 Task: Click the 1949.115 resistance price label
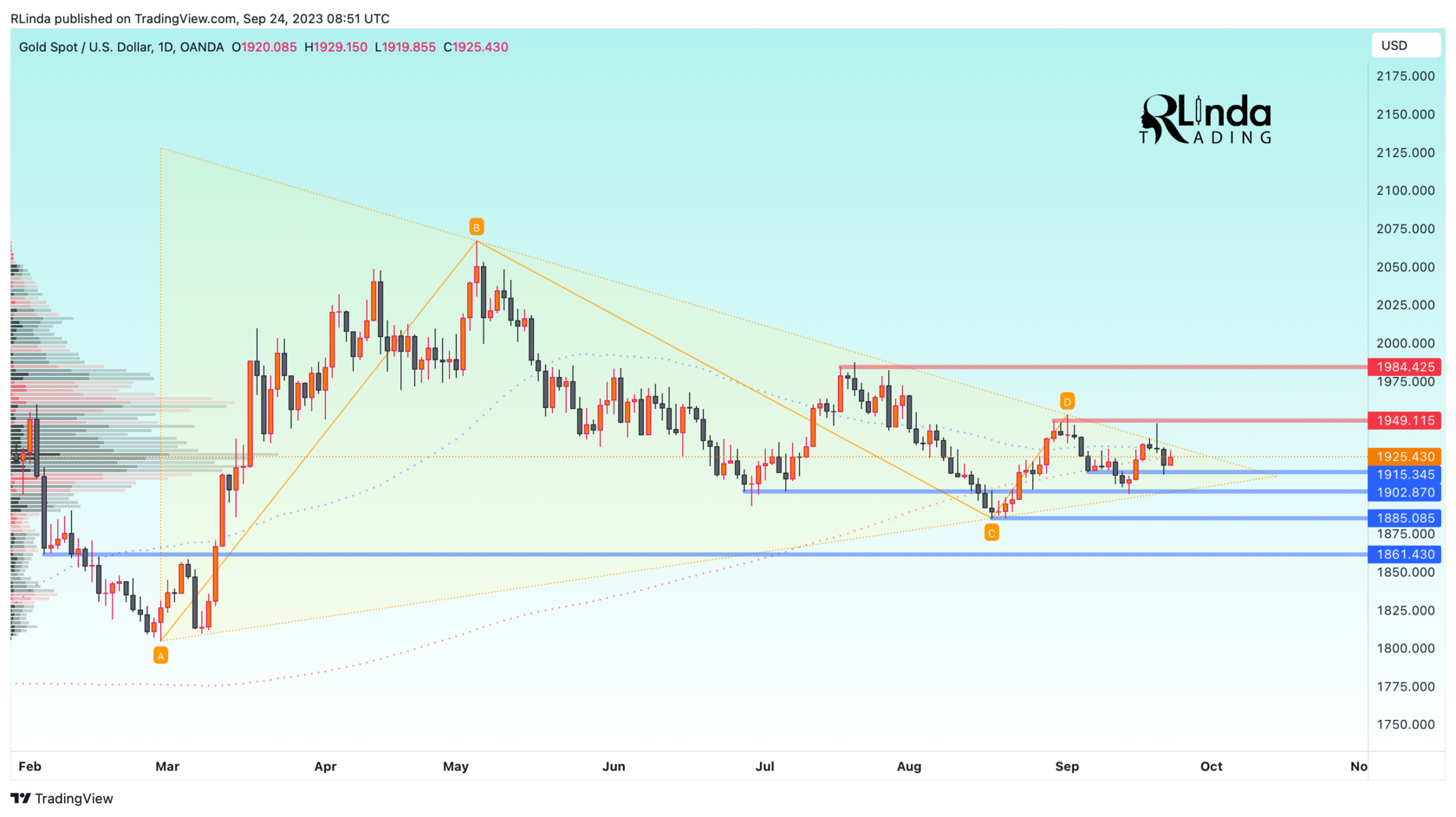tap(1405, 421)
